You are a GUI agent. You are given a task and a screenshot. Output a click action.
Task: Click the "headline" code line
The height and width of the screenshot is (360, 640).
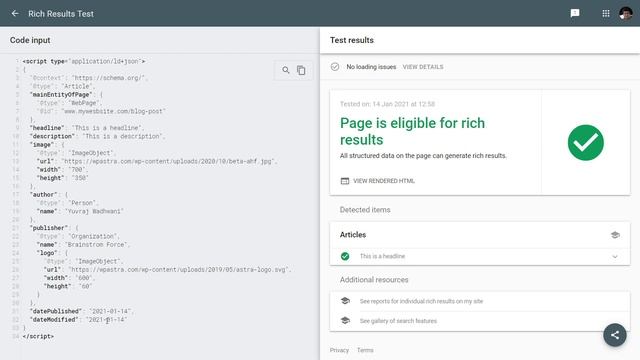[86, 128]
